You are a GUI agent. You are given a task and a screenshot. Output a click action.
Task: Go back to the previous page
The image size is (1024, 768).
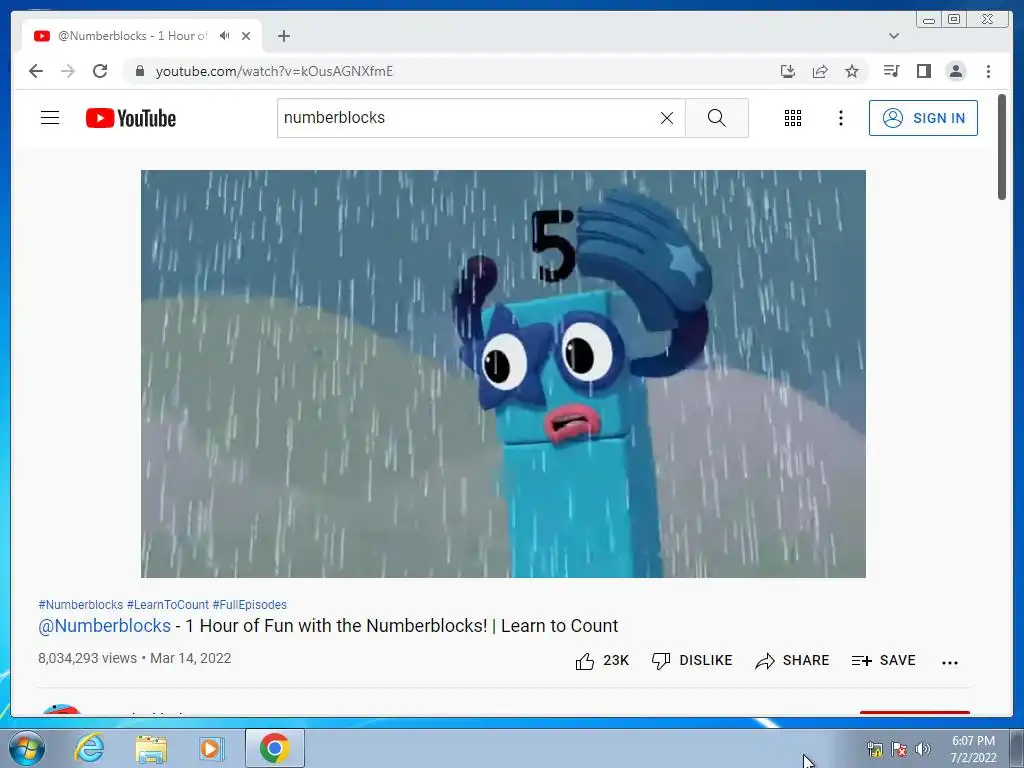pos(36,71)
